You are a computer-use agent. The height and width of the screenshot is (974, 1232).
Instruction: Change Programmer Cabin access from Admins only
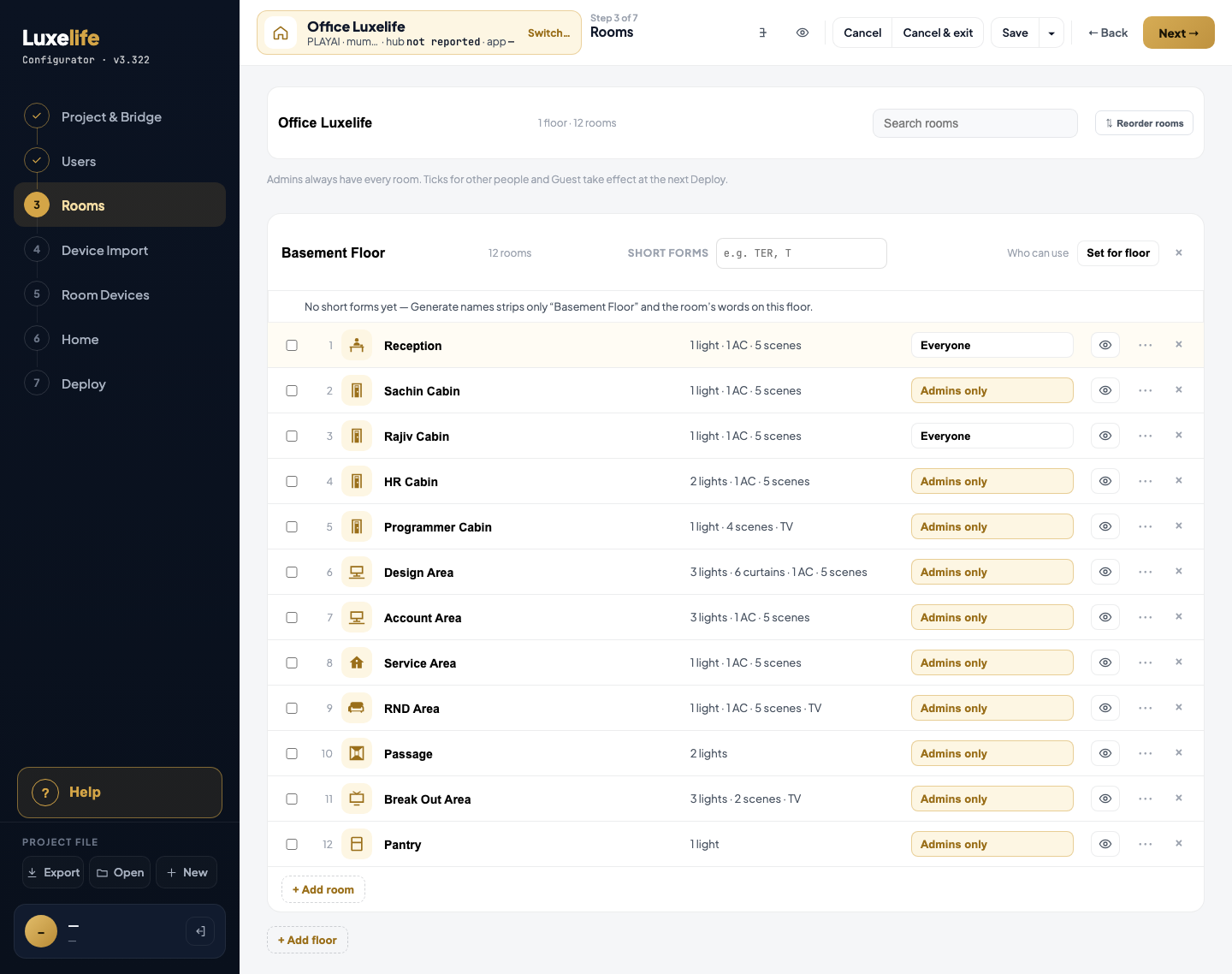coord(992,526)
